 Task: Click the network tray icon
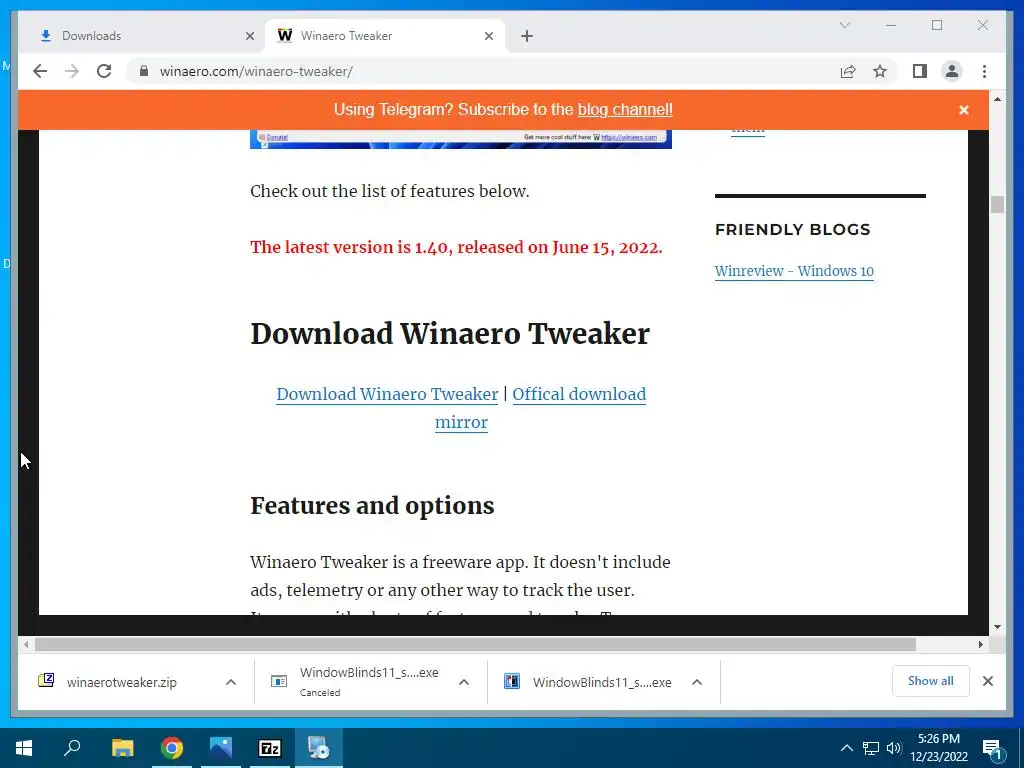(871, 748)
